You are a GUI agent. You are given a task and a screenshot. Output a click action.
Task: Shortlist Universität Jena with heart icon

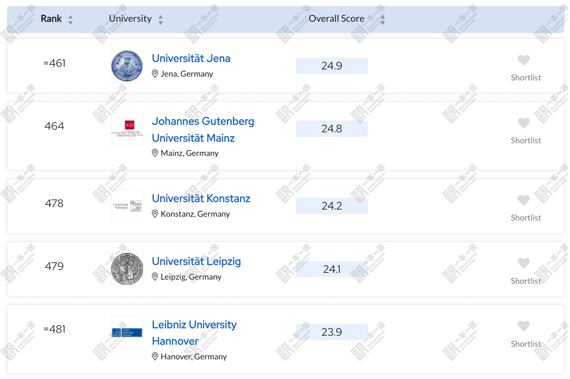[523, 60]
